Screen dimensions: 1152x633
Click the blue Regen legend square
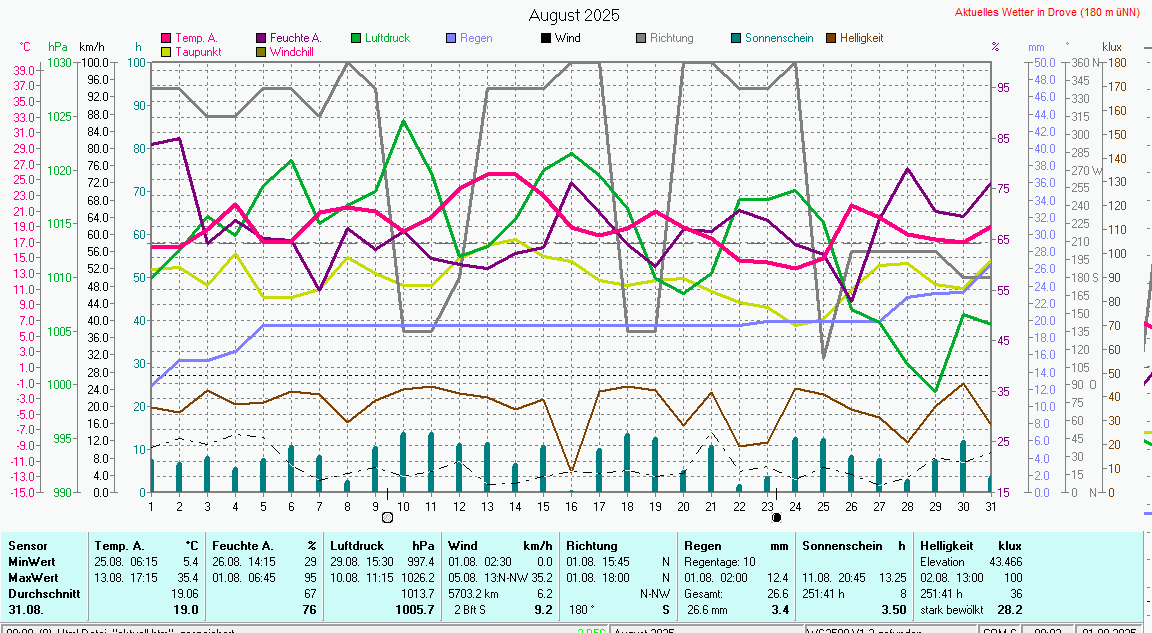click(452, 38)
